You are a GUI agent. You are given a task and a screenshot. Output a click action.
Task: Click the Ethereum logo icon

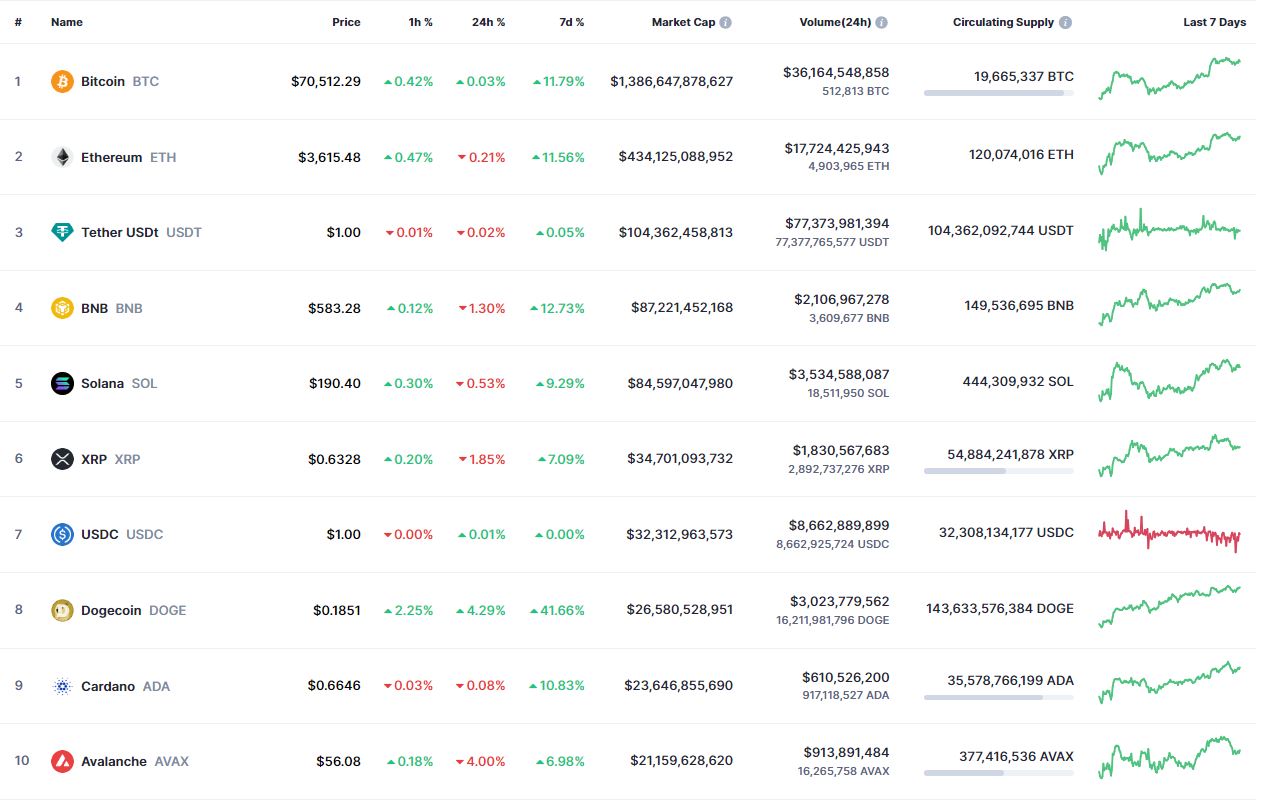(62, 157)
